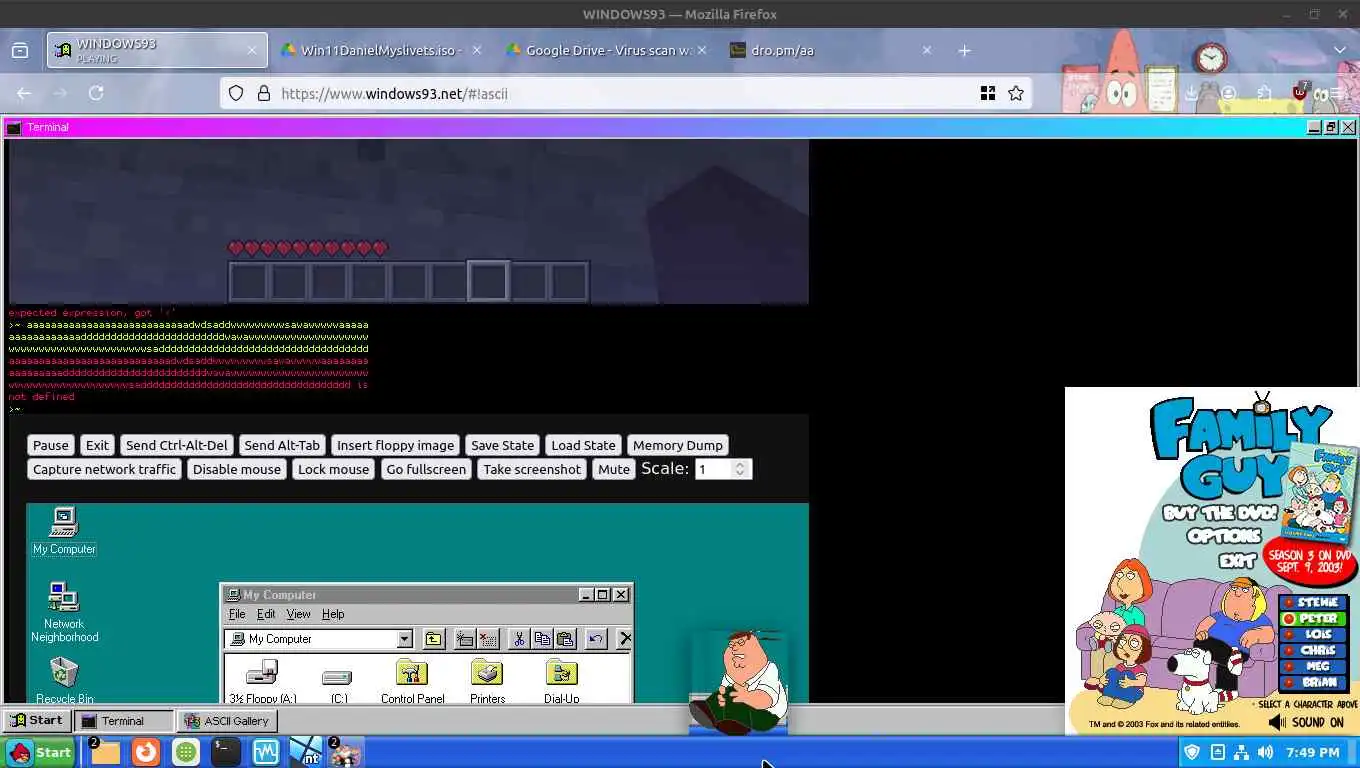The width and height of the screenshot is (1360, 768).
Task: Open the Printers folder icon
Action: point(487,681)
